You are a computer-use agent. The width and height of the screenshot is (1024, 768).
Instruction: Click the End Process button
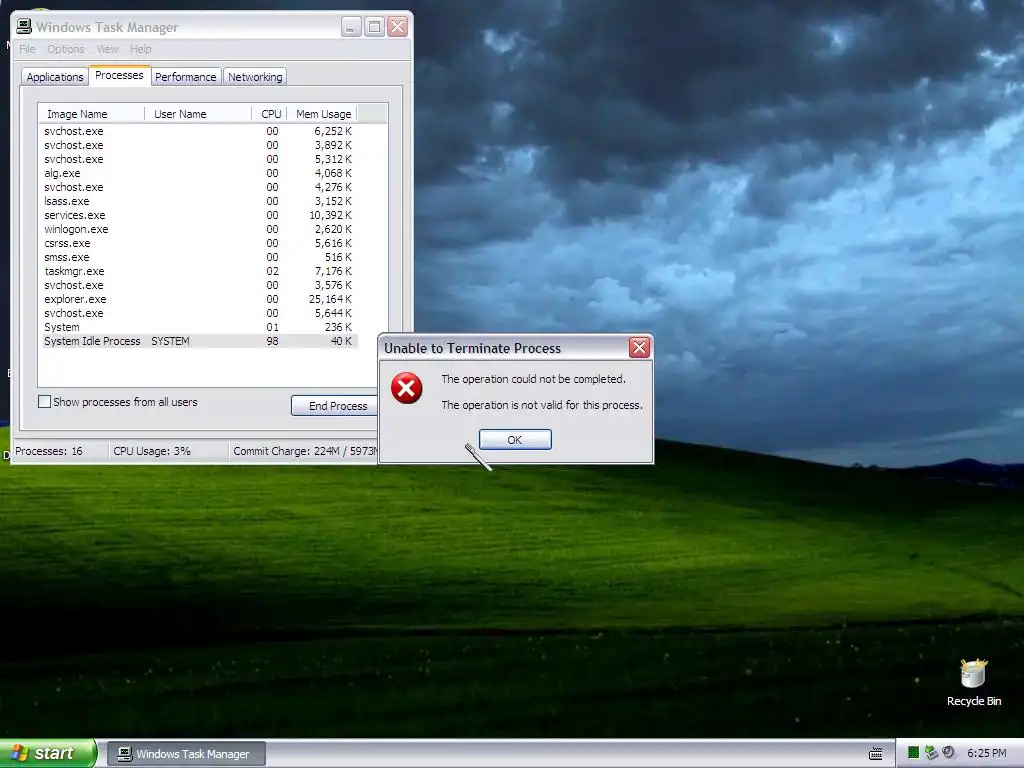click(x=335, y=406)
